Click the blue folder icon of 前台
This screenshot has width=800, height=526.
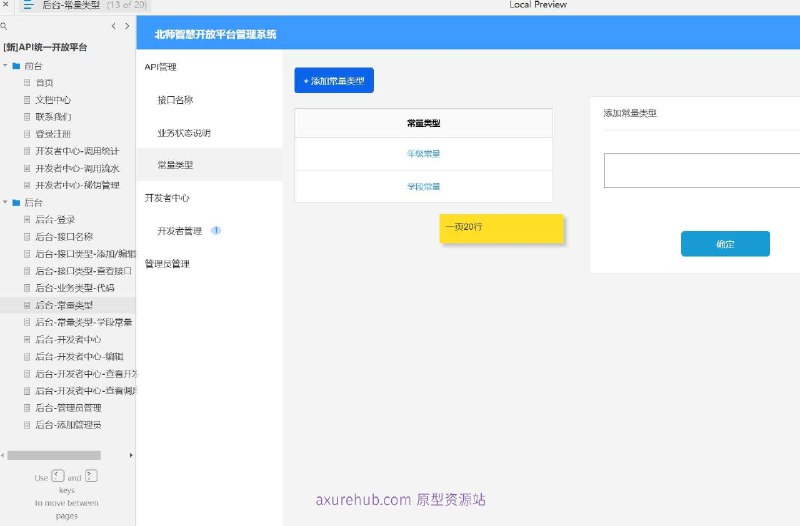point(16,66)
